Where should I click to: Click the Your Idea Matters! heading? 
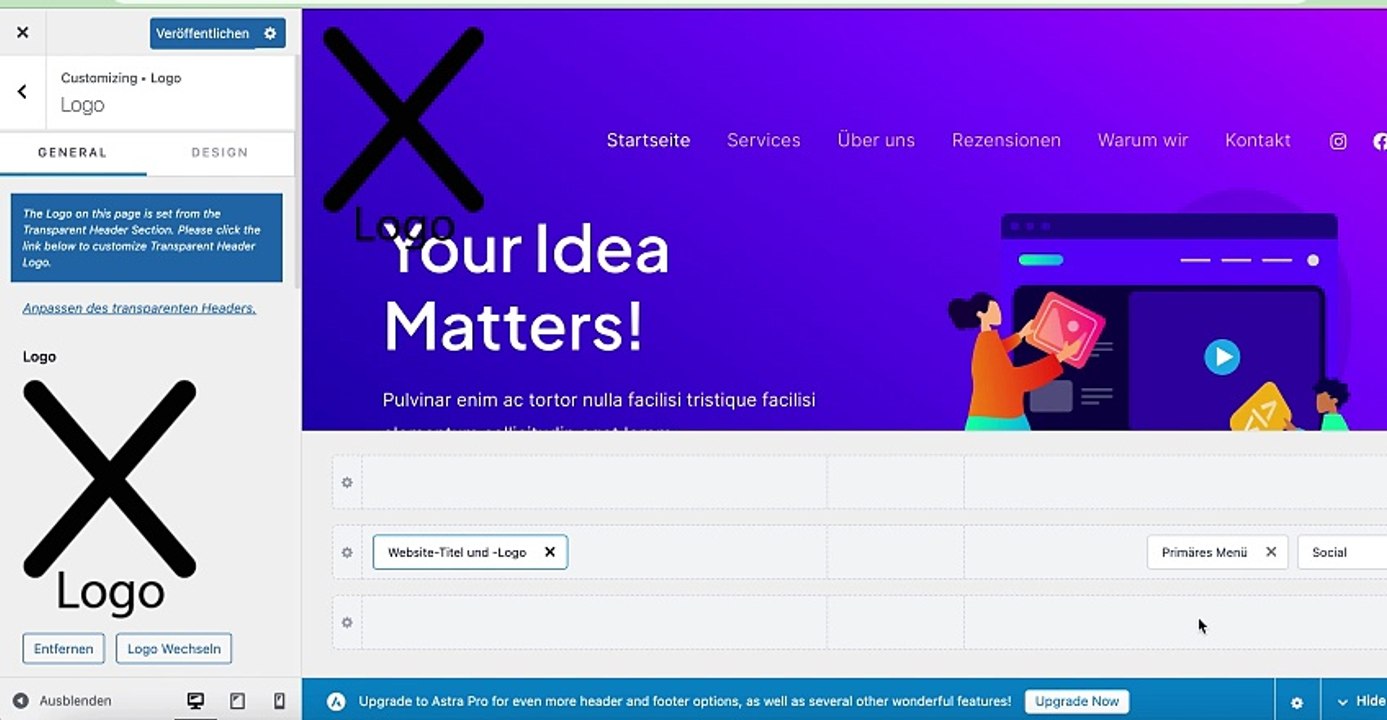pos(526,288)
